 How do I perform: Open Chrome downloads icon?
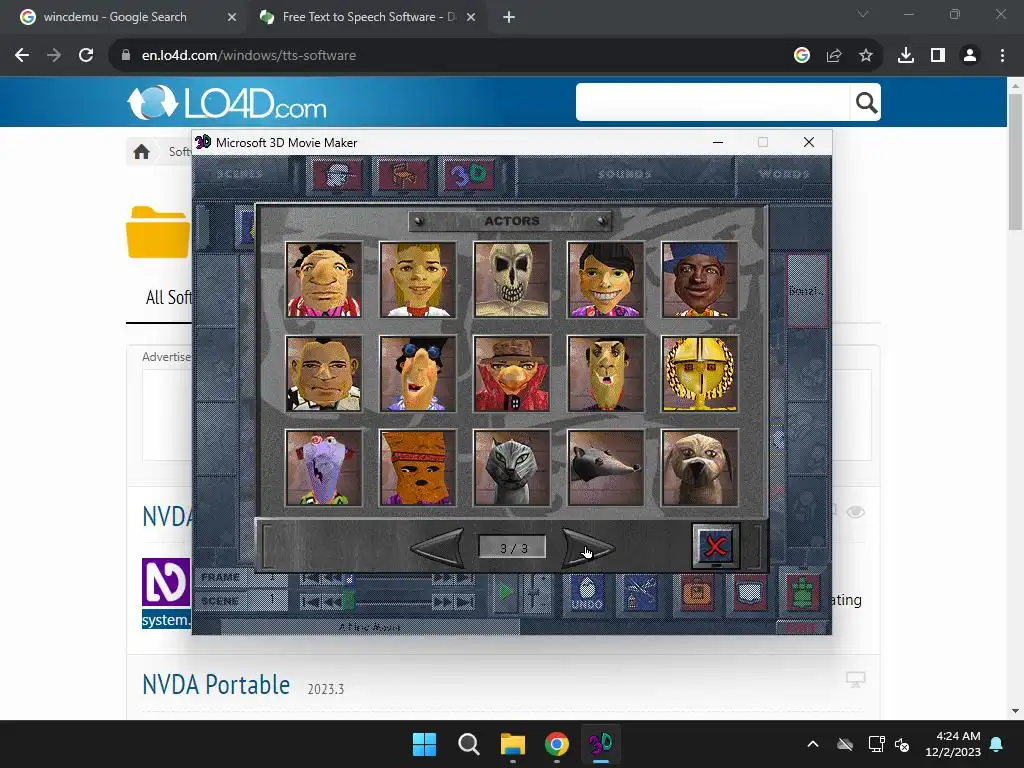[x=906, y=56]
